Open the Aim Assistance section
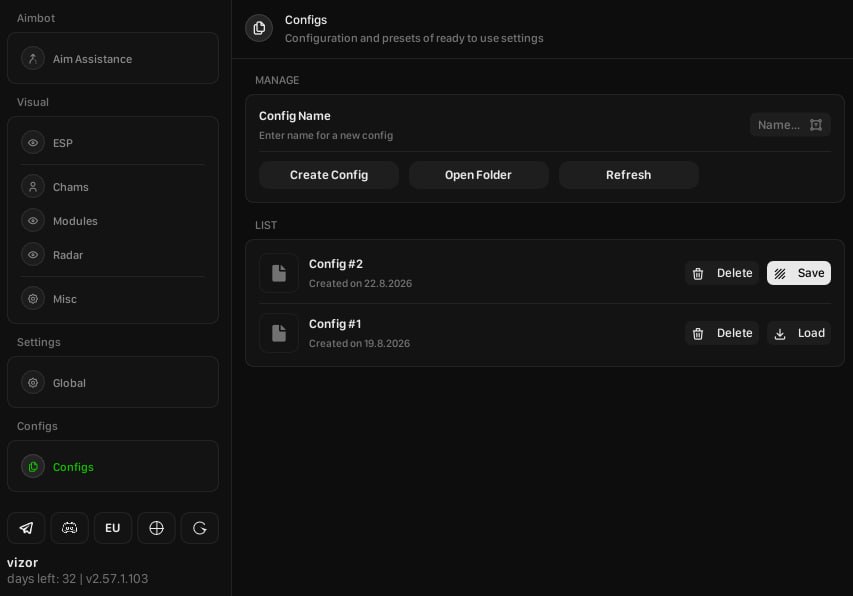The width and height of the screenshot is (853, 596). click(x=113, y=59)
